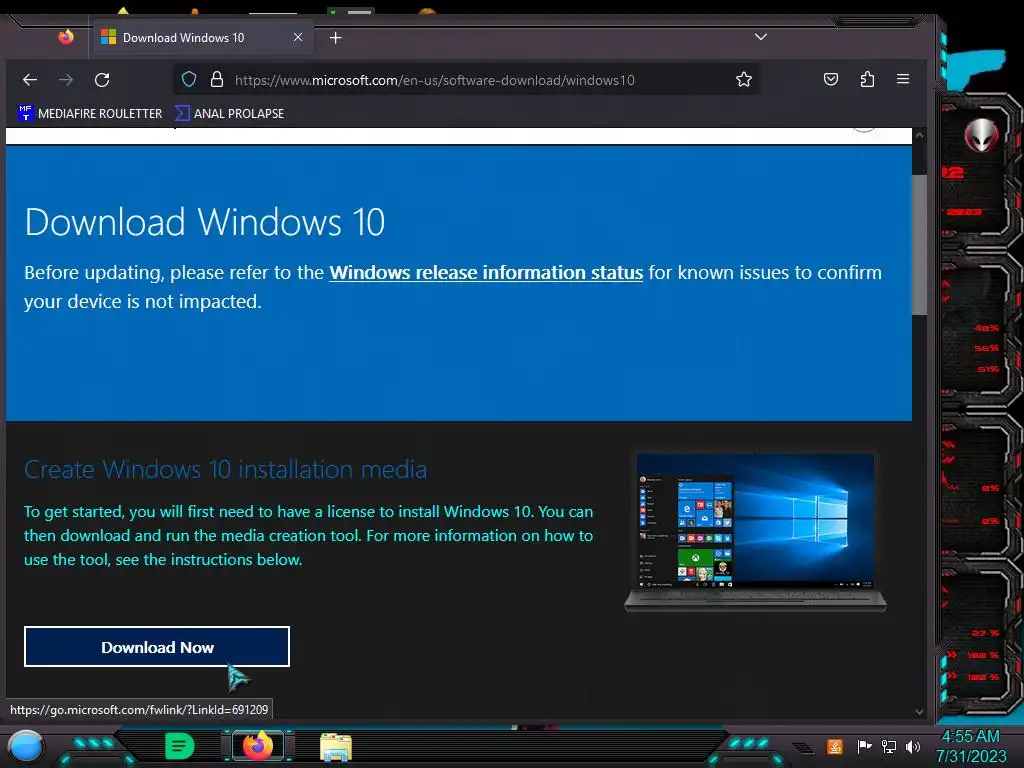Open Windows release information status link
Screen dimensions: 1024x768
pos(486,272)
